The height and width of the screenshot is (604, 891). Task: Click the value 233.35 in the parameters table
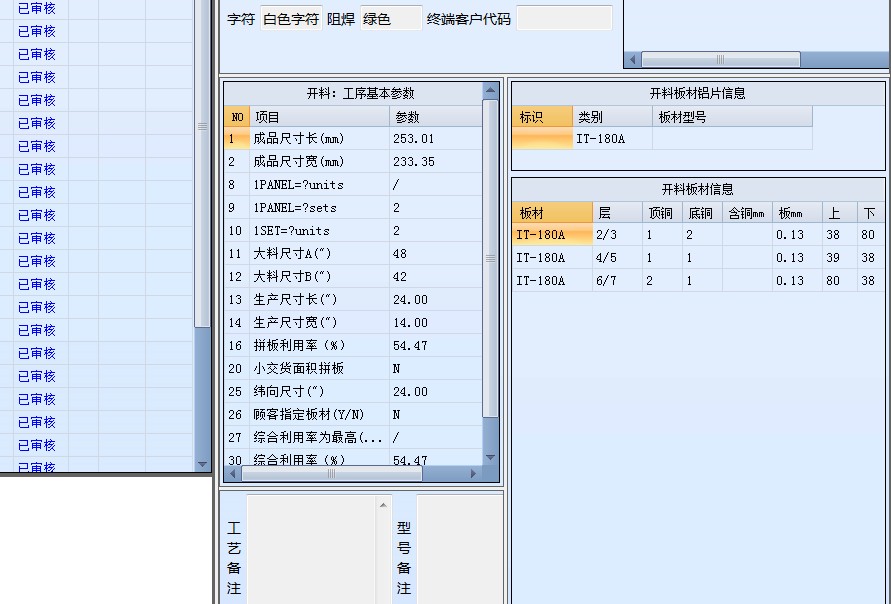(414, 162)
